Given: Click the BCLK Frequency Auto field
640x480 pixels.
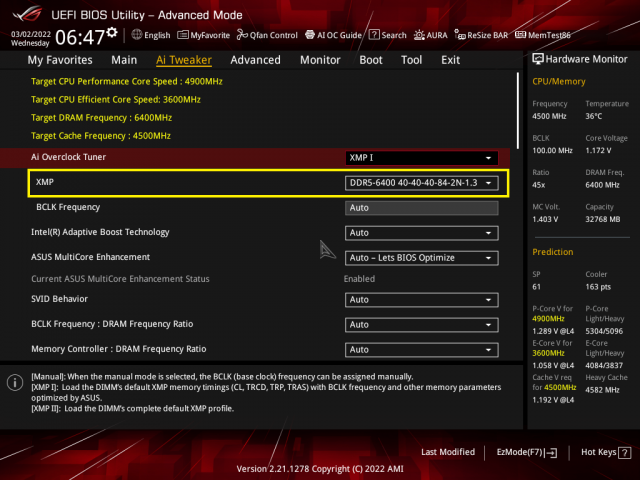Looking at the screenshot, I should (x=421, y=208).
